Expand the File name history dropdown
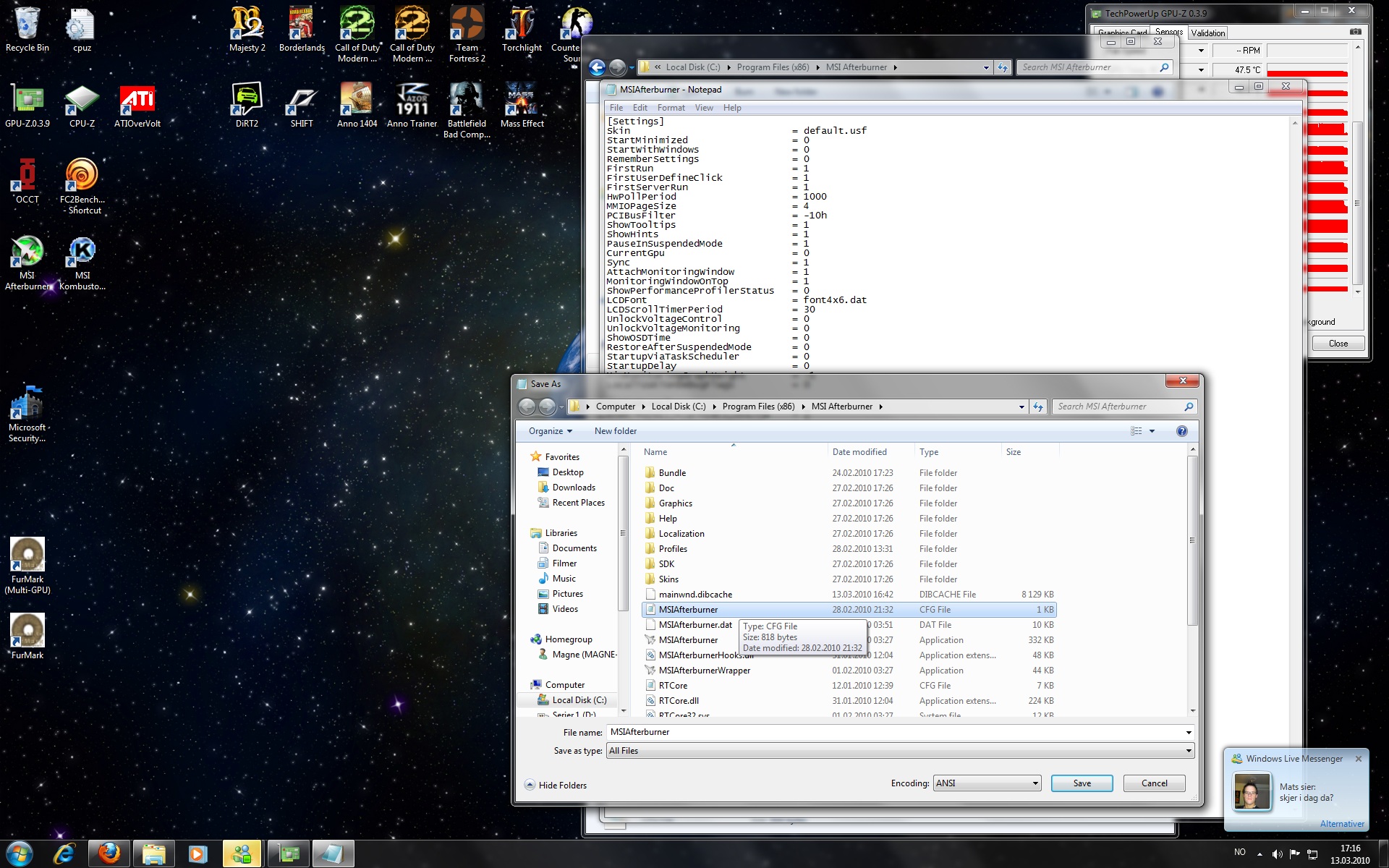This screenshot has height=868, width=1389. [1188, 733]
